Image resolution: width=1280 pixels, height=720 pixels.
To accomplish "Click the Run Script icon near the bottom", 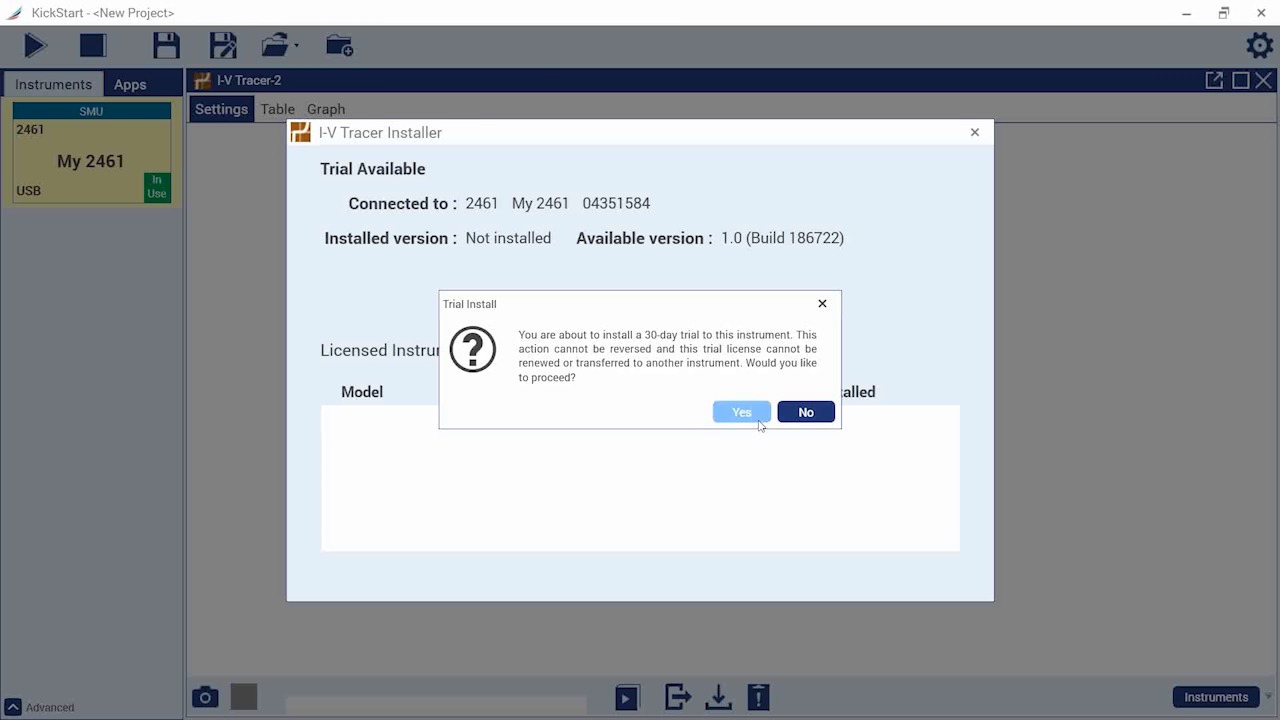I will click(626, 697).
